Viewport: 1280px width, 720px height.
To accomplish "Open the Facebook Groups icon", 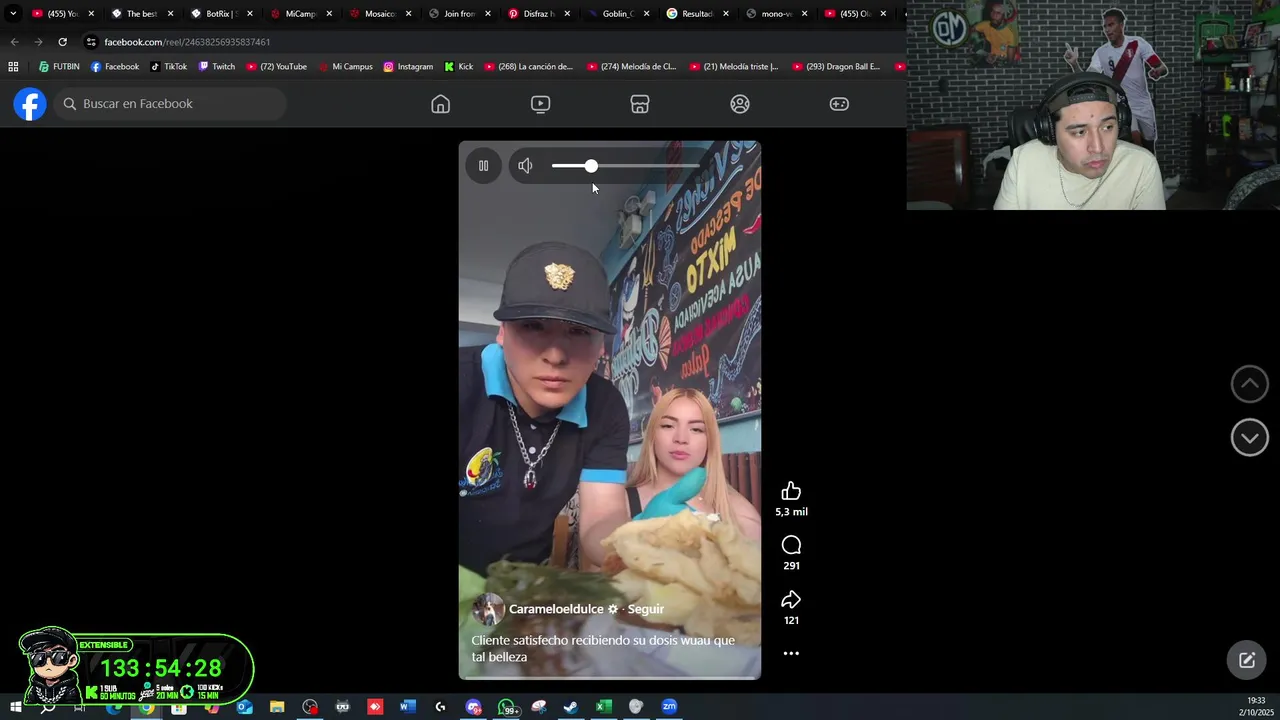I will click(740, 104).
